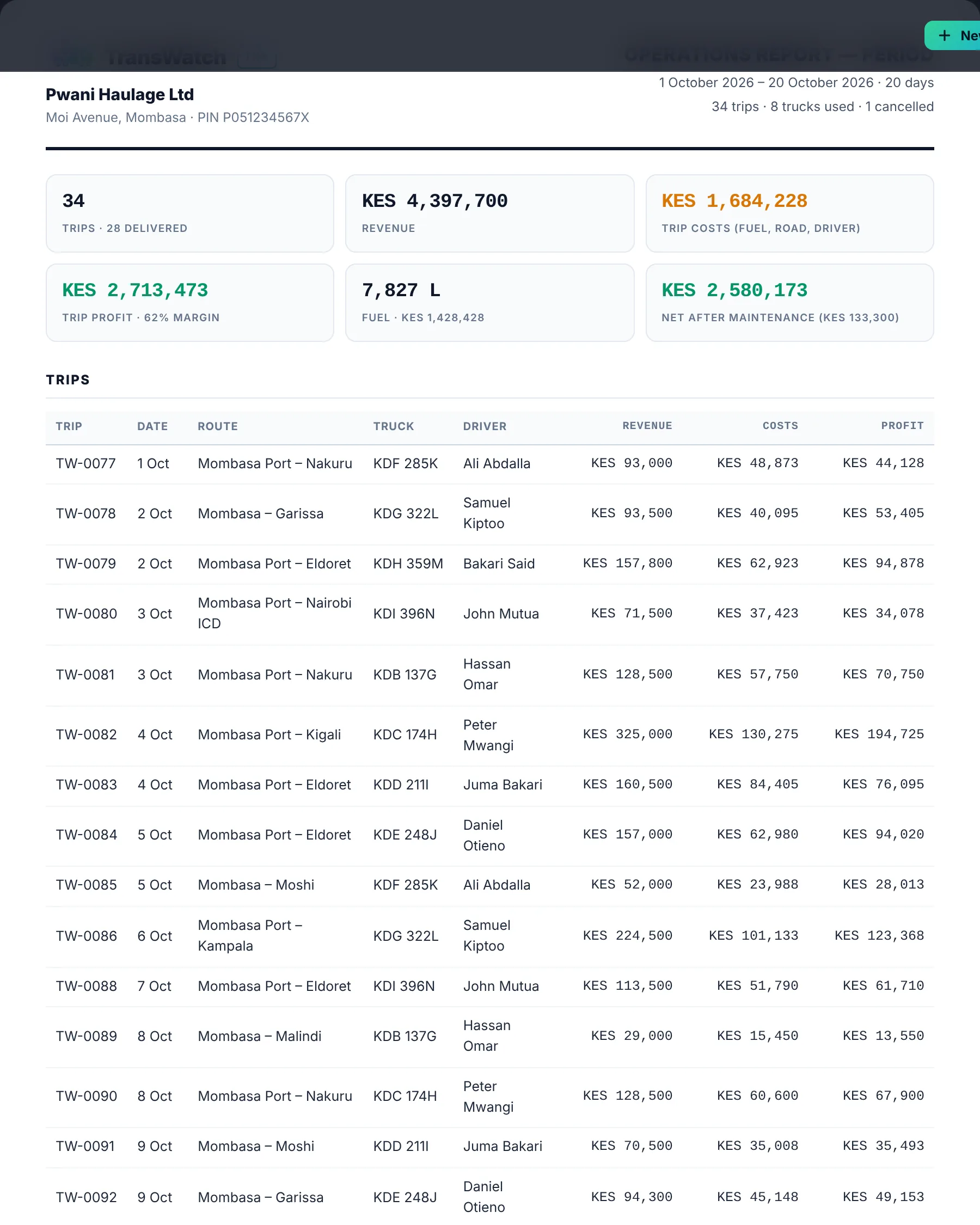This screenshot has height=1225, width=980.
Task: Click the PROFIT column header
Action: (x=902, y=426)
